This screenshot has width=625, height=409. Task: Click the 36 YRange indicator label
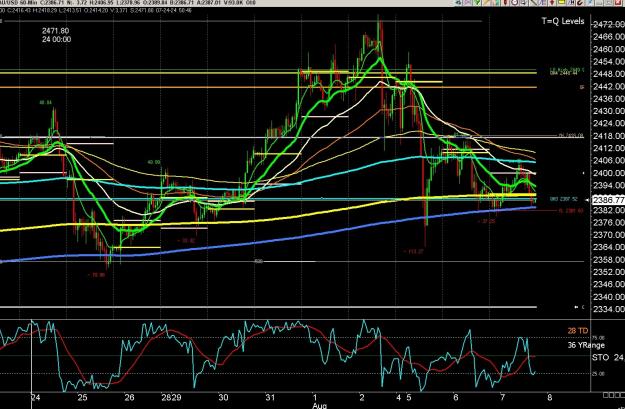586,345
